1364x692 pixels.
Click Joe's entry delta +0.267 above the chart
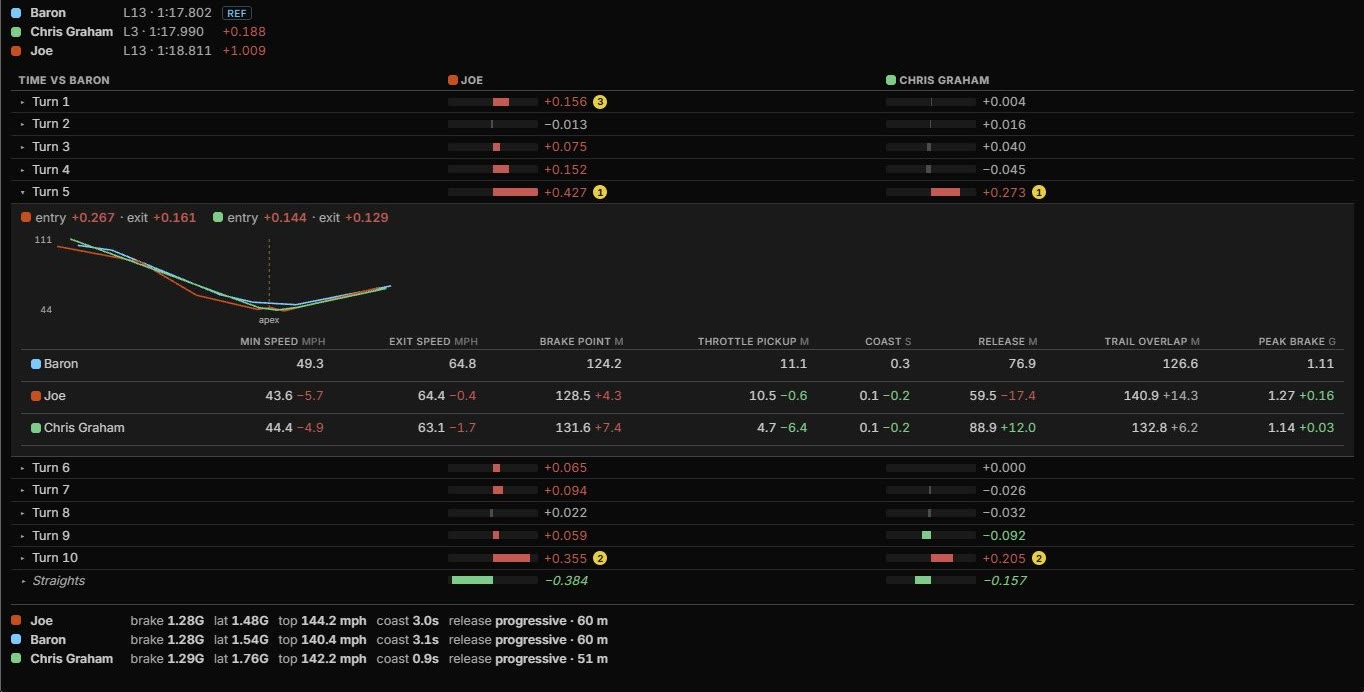coord(93,218)
